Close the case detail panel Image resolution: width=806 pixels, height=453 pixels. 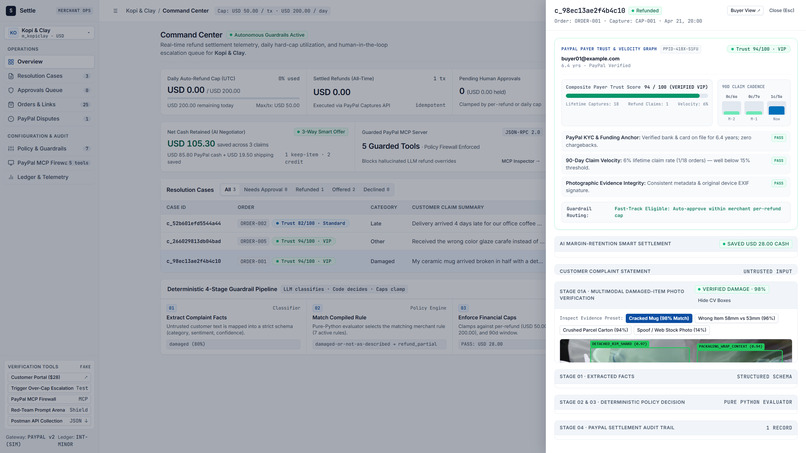781,10
